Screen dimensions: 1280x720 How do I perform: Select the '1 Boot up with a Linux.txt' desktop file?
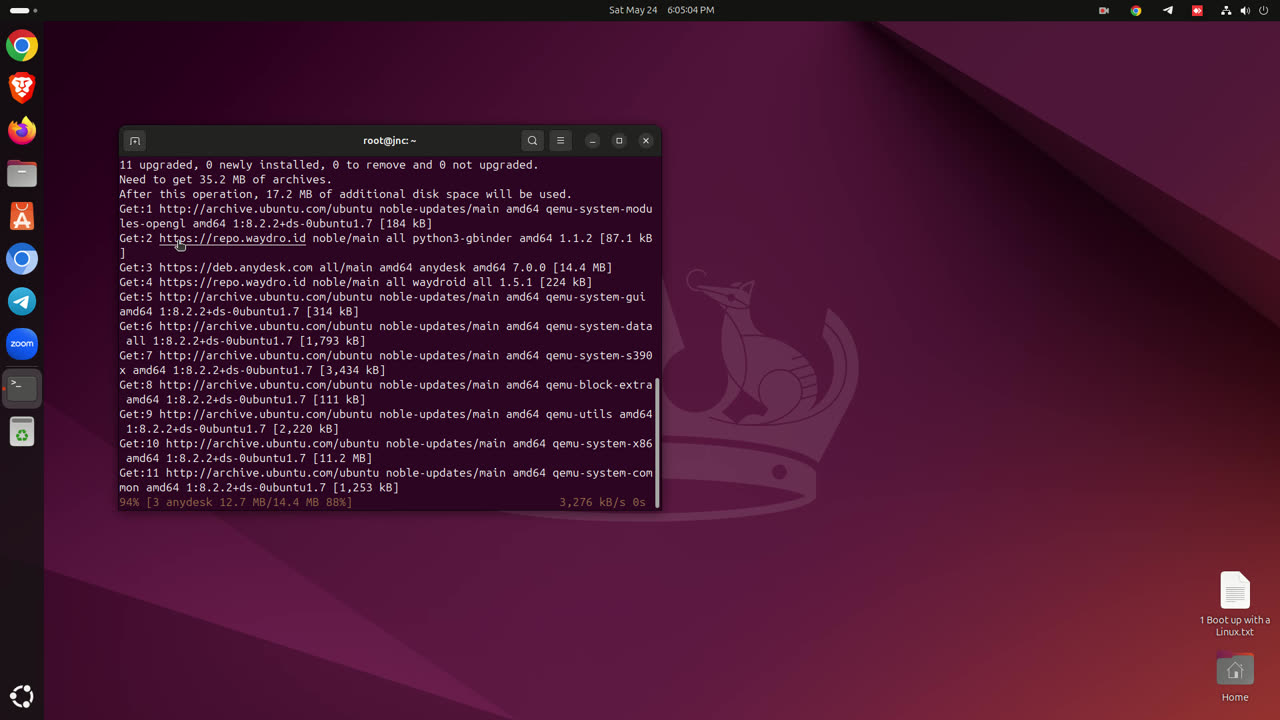(1235, 604)
